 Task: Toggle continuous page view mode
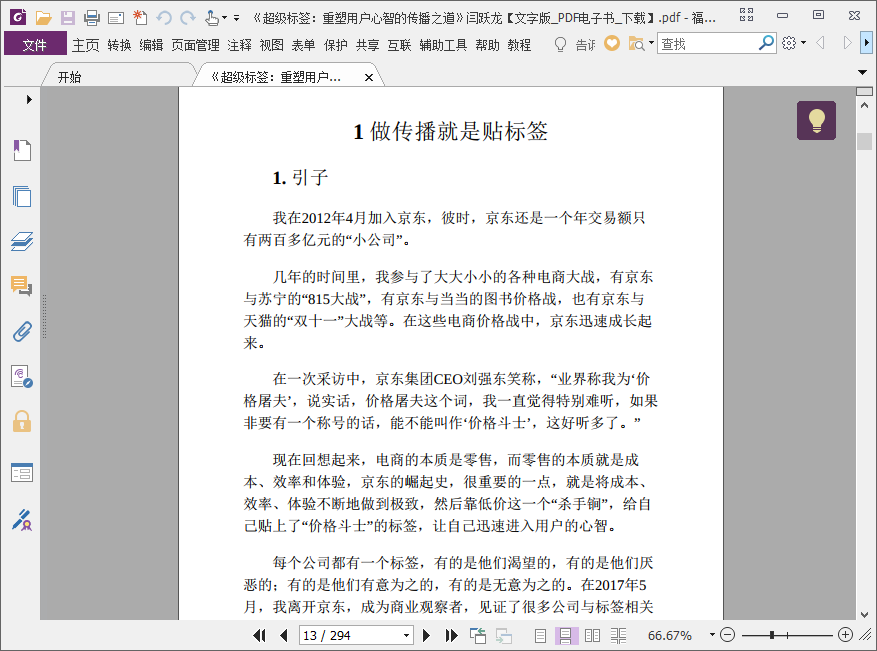[565, 636]
